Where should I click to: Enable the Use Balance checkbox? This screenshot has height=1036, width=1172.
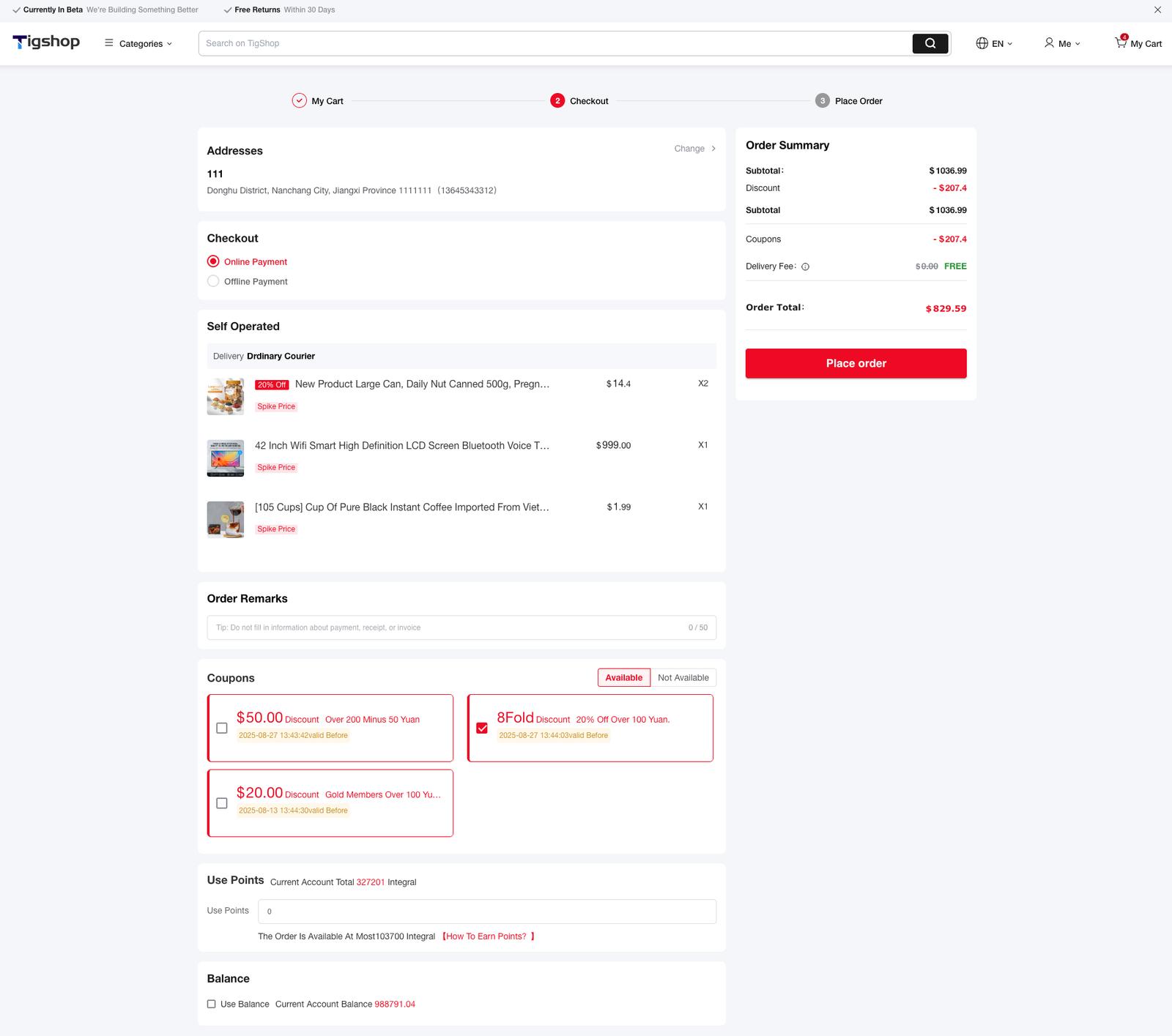click(x=212, y=1004)
